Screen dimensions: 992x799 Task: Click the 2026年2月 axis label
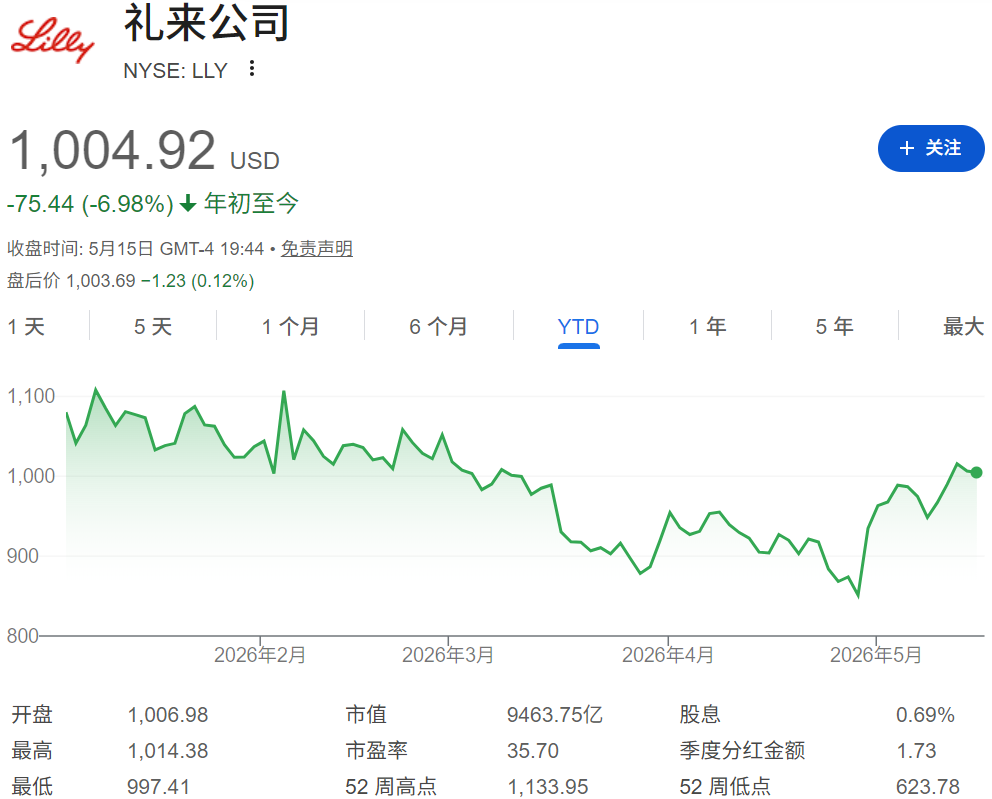[260, 655]
